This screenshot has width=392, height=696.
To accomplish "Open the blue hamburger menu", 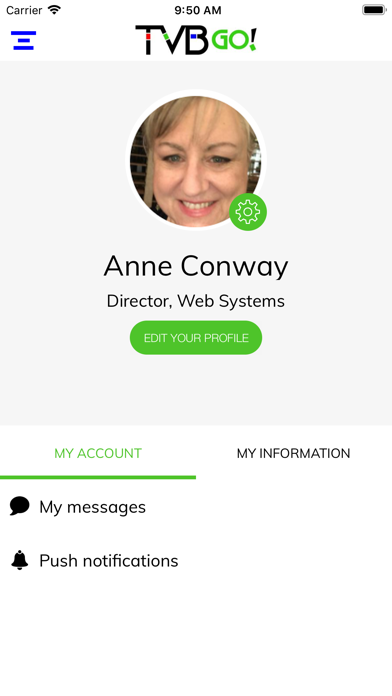I will click(x=24, y=40).
